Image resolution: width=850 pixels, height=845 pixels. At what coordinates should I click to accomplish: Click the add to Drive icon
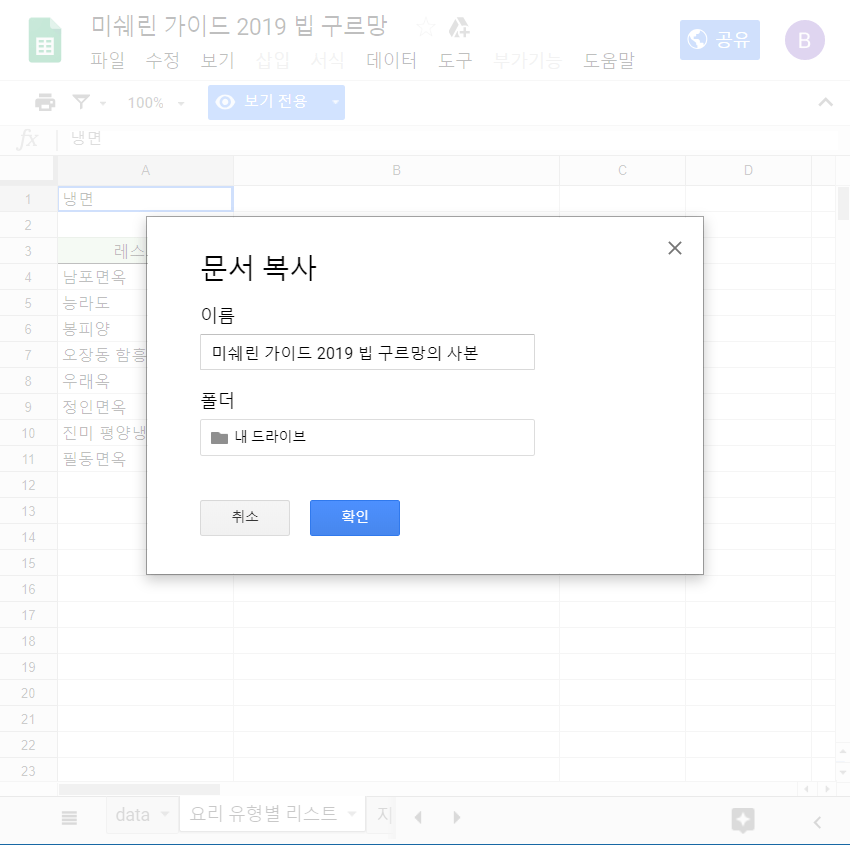[459, 27]
